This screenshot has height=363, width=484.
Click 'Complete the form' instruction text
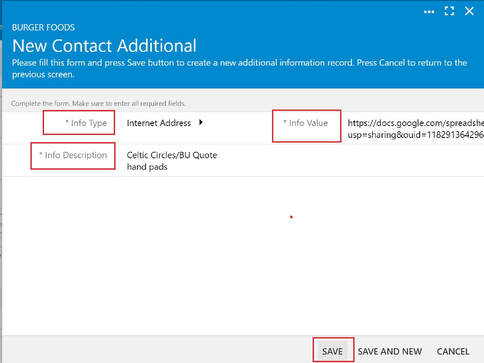pyautogui.click(x=98, y=103)
